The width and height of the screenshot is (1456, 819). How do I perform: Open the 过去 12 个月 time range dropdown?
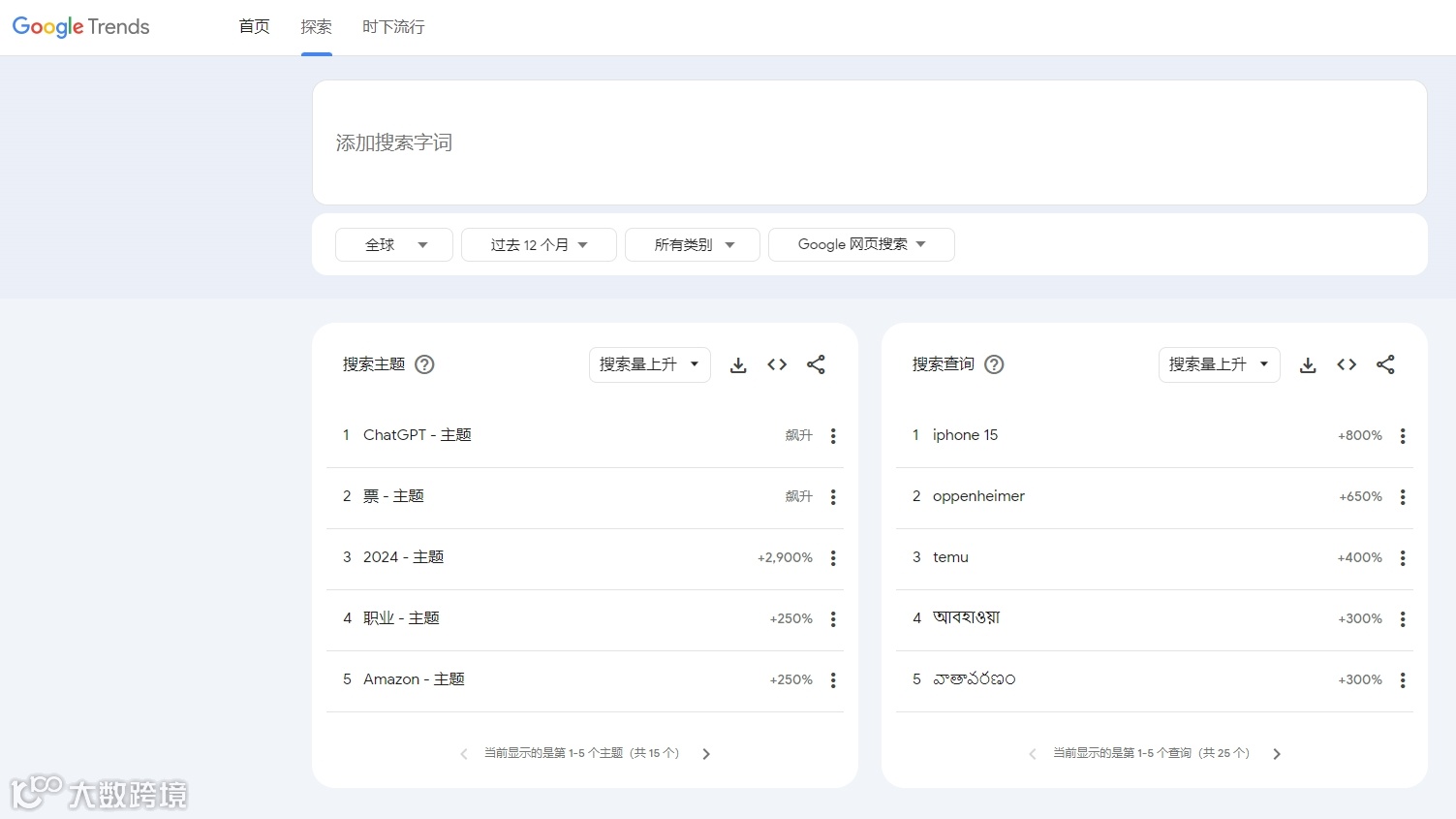pyautogui.click(x=539, y=245)
